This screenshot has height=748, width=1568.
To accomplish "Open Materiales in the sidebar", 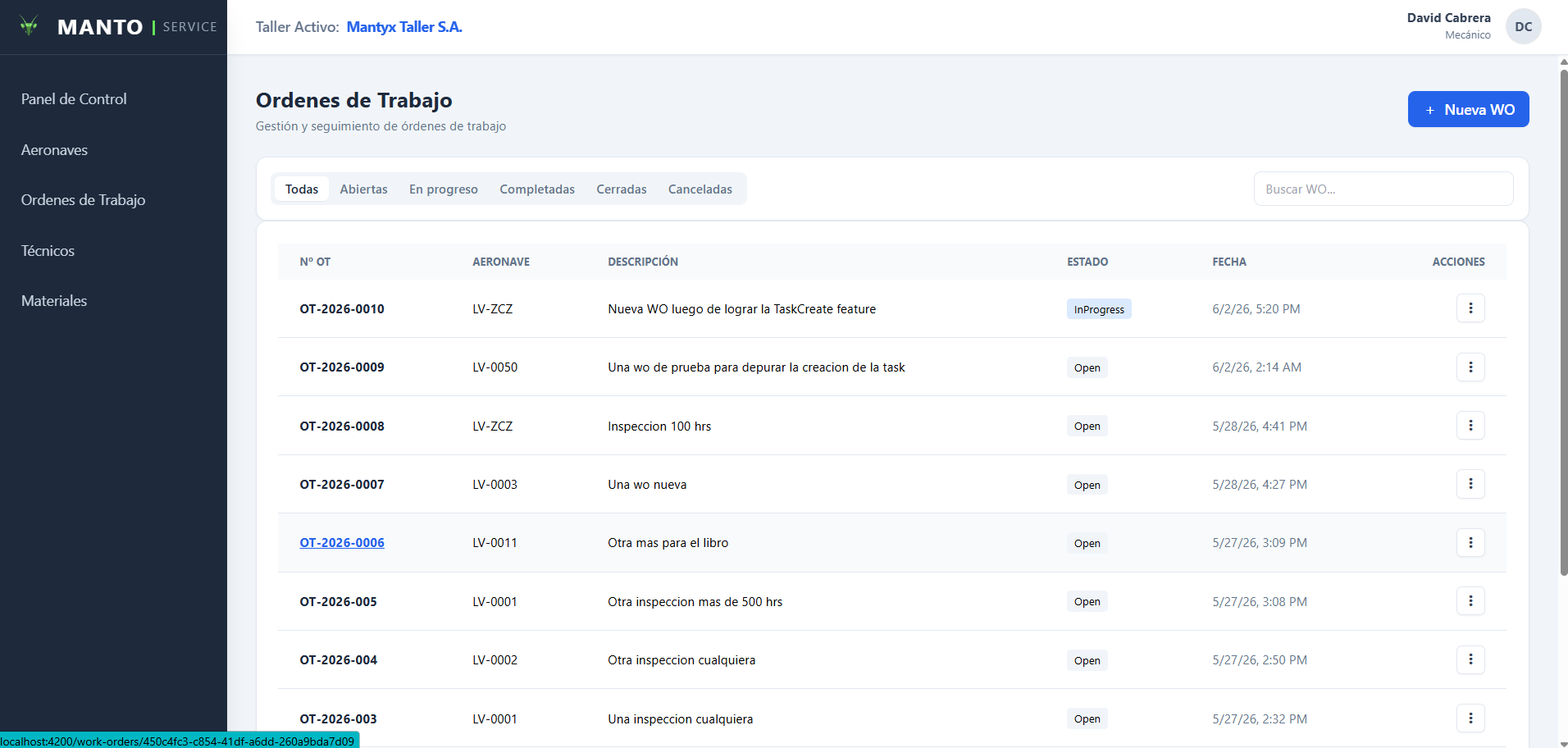I will [x=54, y=301].
